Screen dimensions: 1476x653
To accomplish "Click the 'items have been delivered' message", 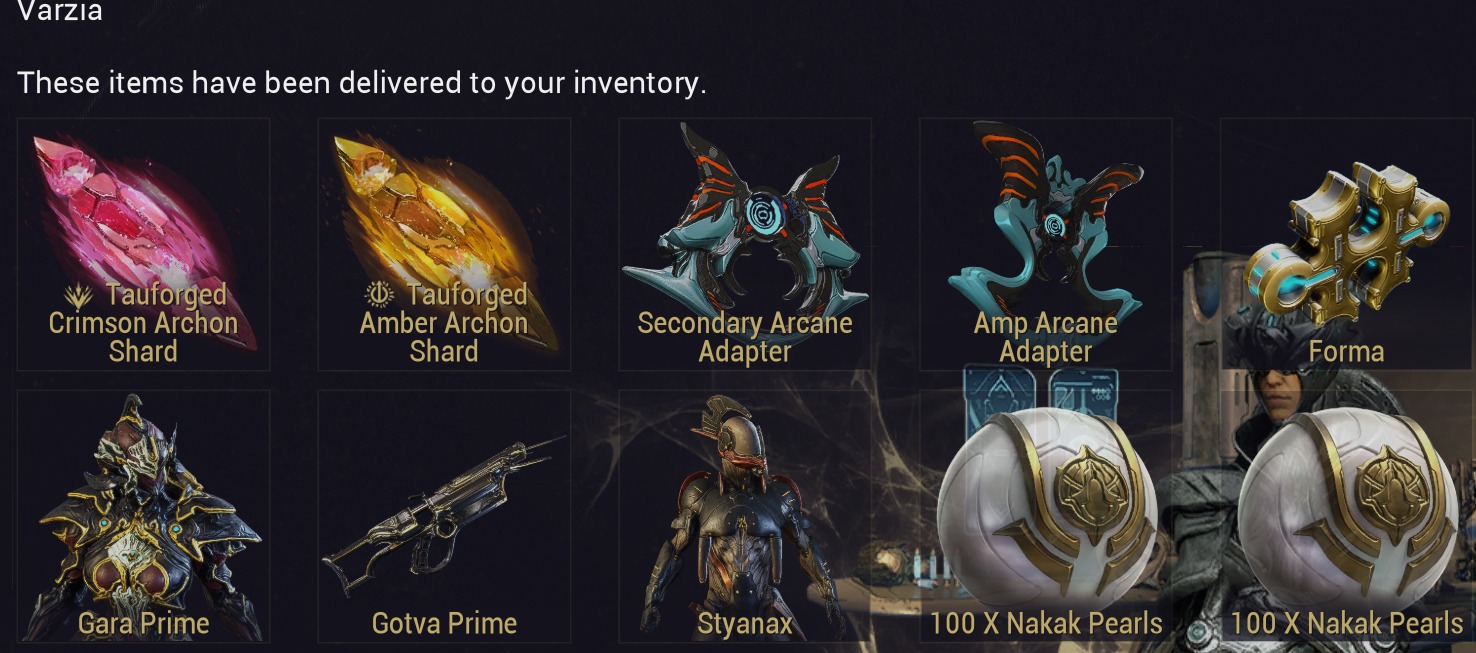I will point(362,82).
